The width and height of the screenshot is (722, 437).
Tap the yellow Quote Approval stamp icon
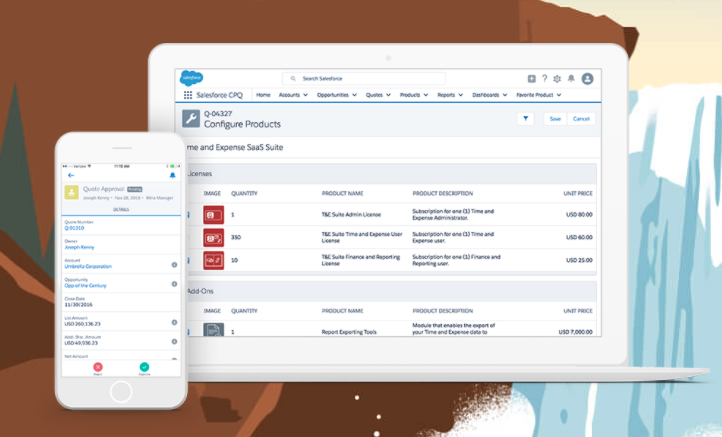71,192
